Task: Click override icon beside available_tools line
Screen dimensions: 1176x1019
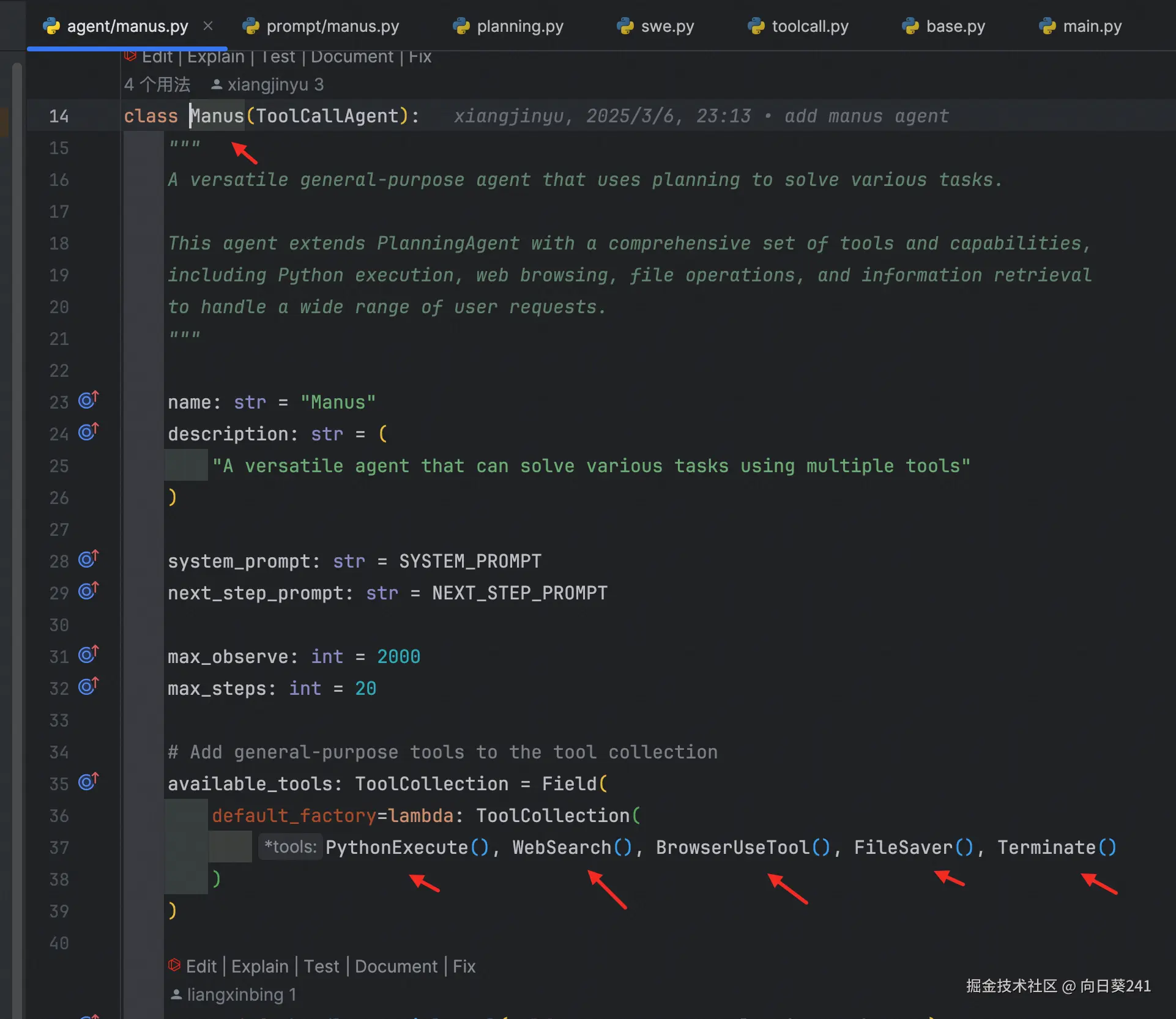Action: 88,782
